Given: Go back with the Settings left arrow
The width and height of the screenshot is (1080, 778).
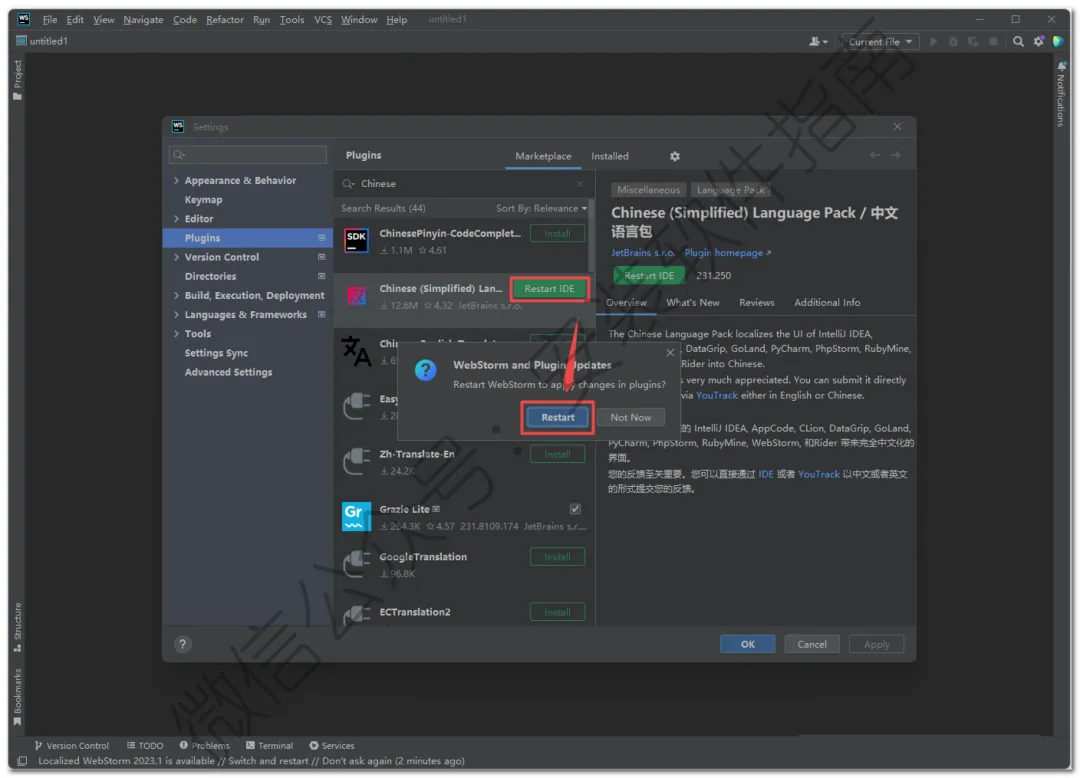Looking at the screenshot, I should [875, 155].
